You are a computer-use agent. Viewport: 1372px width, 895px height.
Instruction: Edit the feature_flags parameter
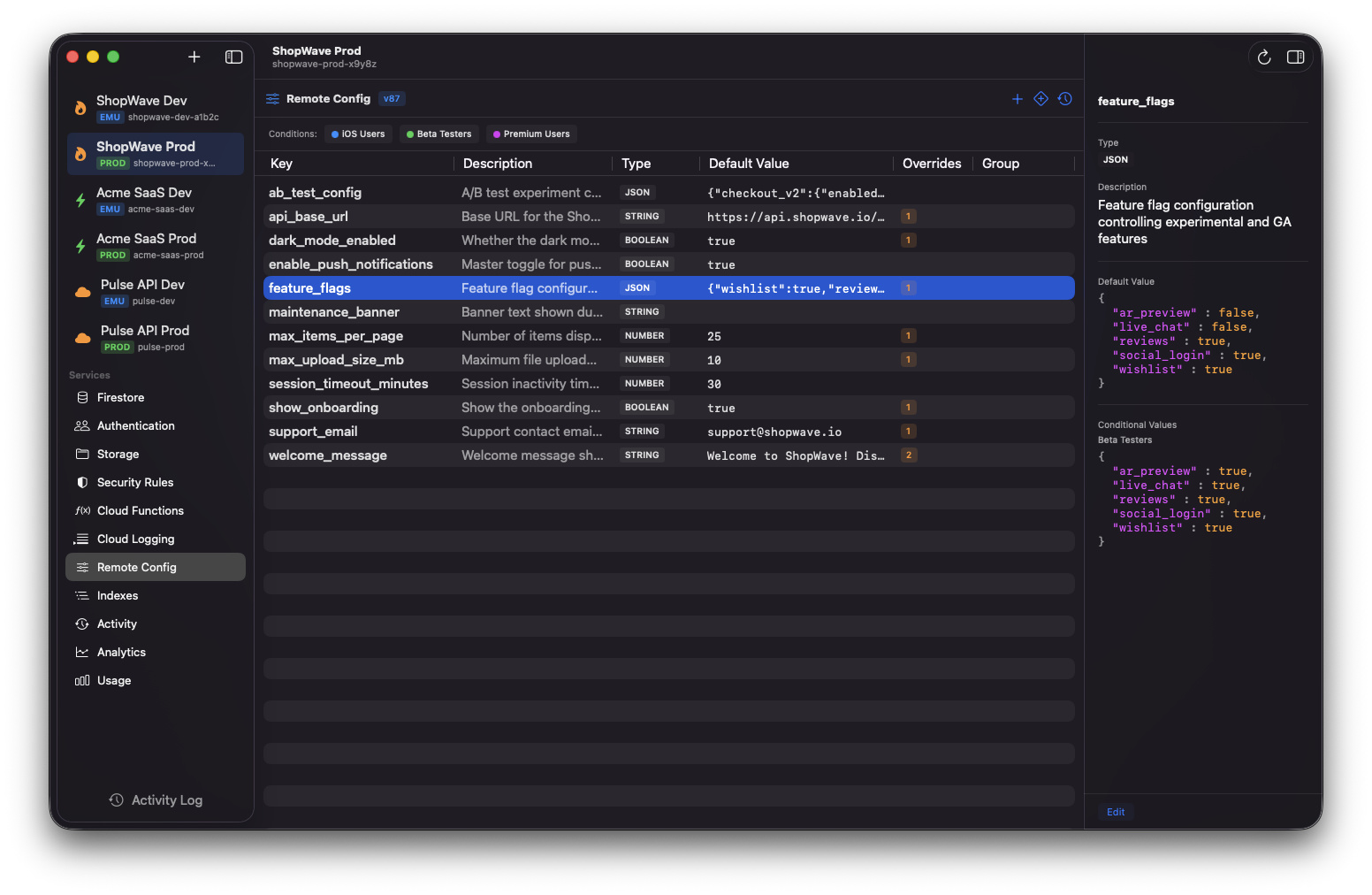tap(1115, 811)
